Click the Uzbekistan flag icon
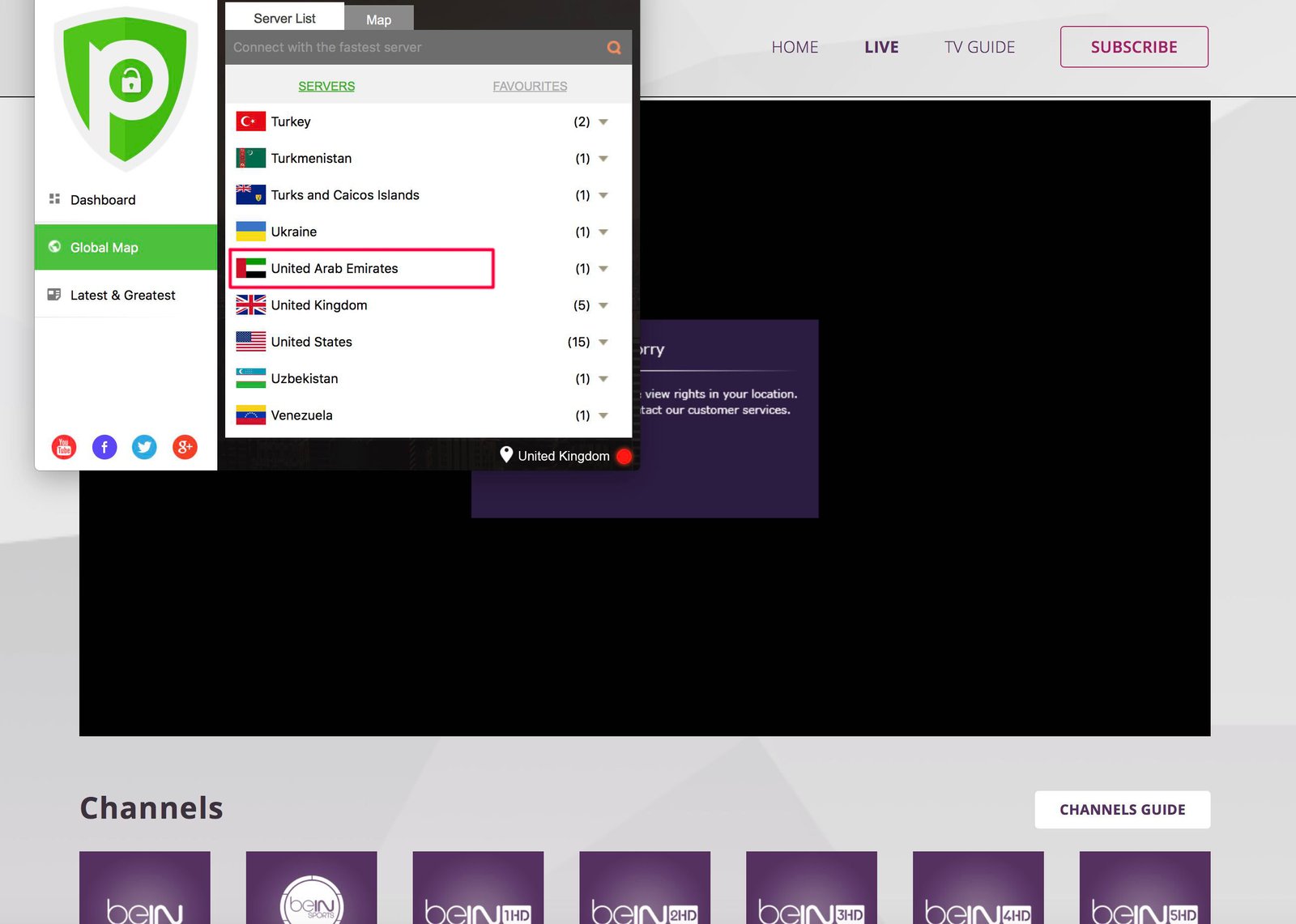1296x924 pixels. click(x=251, y=378)
